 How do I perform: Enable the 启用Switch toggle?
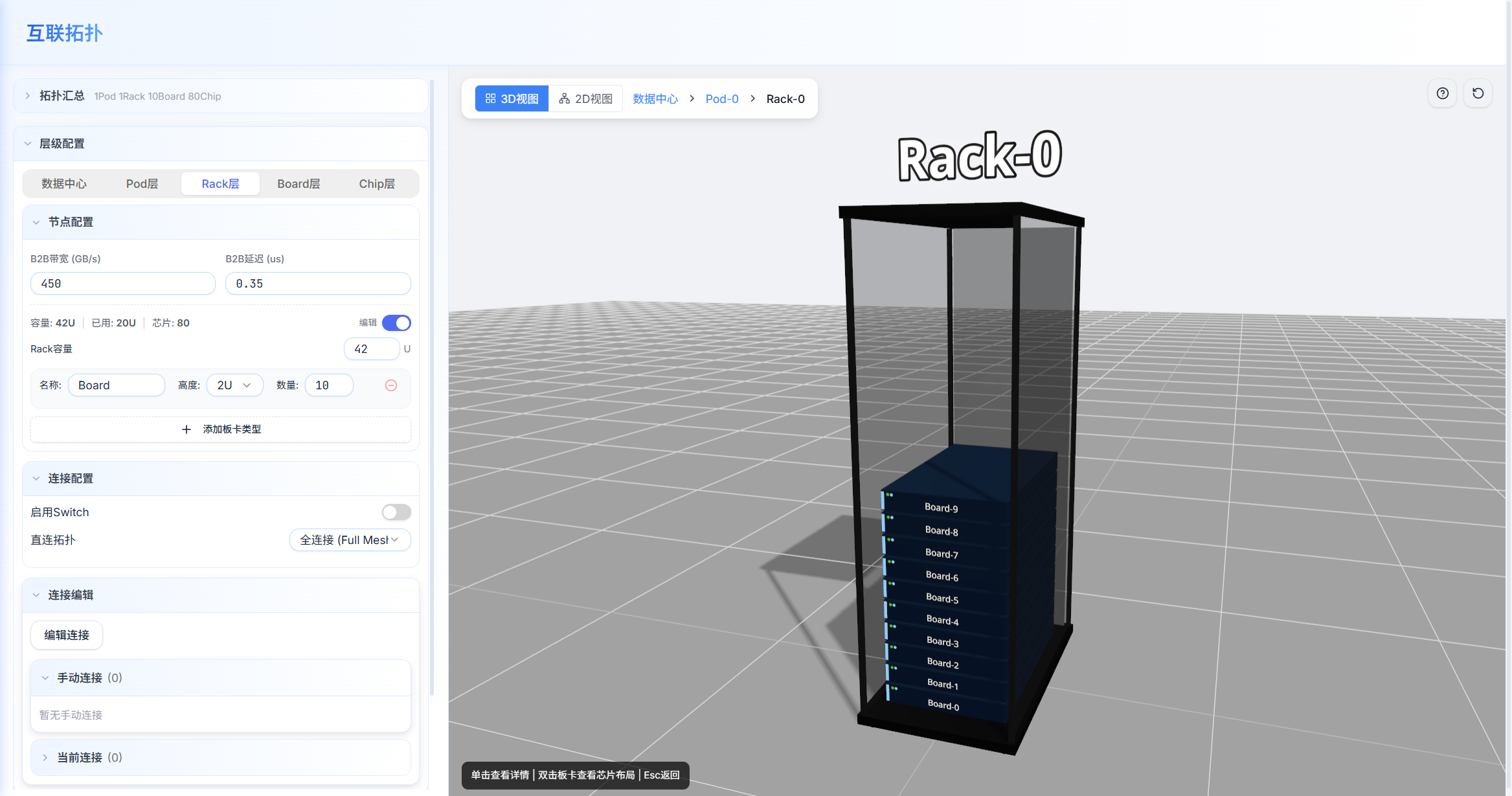tap(396, 512)
